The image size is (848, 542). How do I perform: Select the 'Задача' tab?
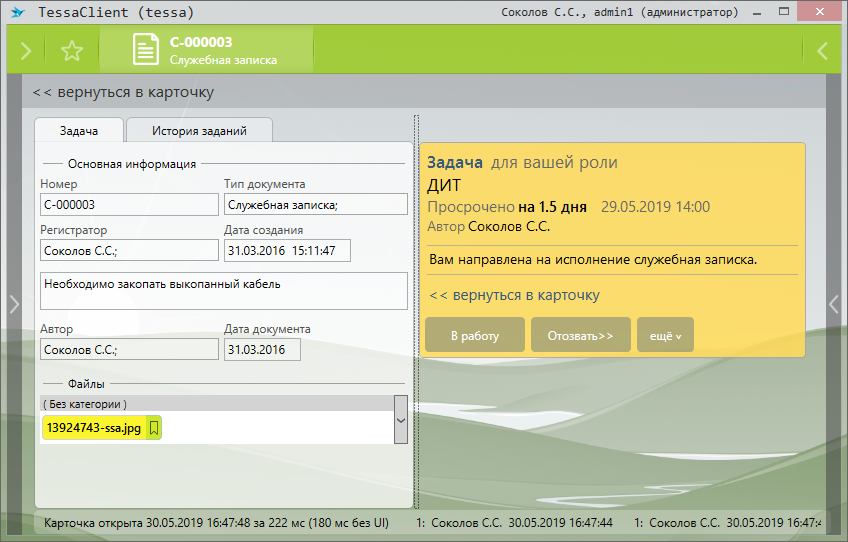click(79, 130)
